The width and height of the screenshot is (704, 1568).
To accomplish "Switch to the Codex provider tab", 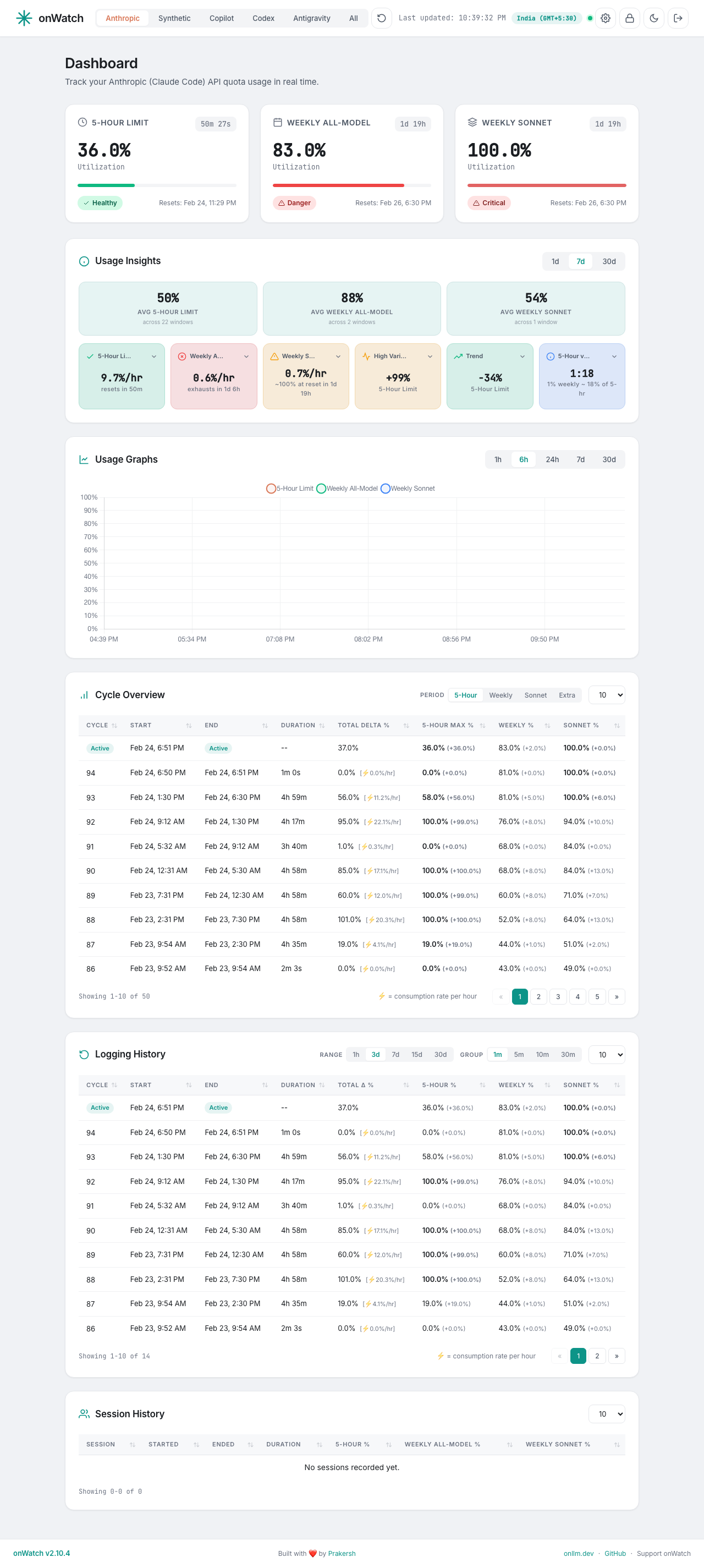I will [x=263, y=18].
